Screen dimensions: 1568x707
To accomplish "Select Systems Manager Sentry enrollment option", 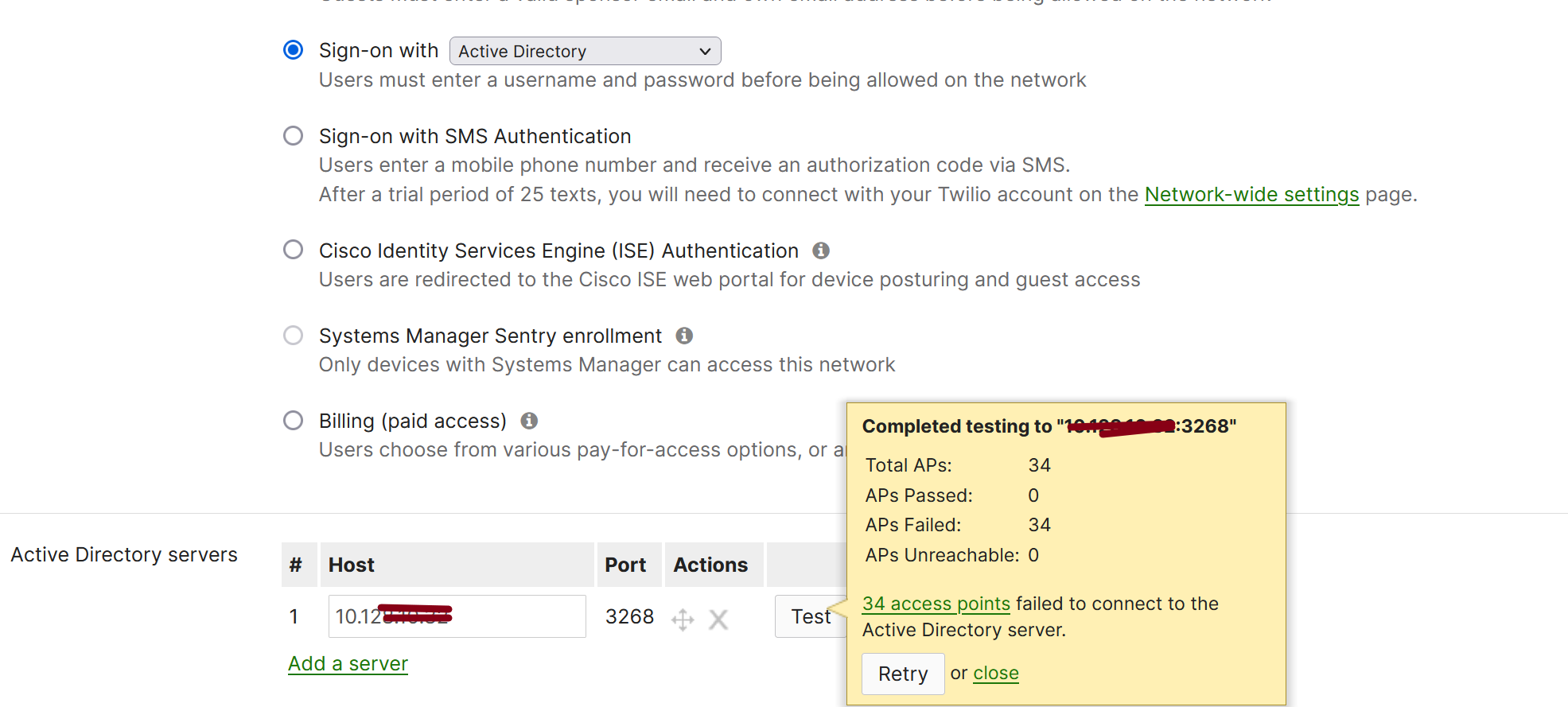I will [294, 336].
